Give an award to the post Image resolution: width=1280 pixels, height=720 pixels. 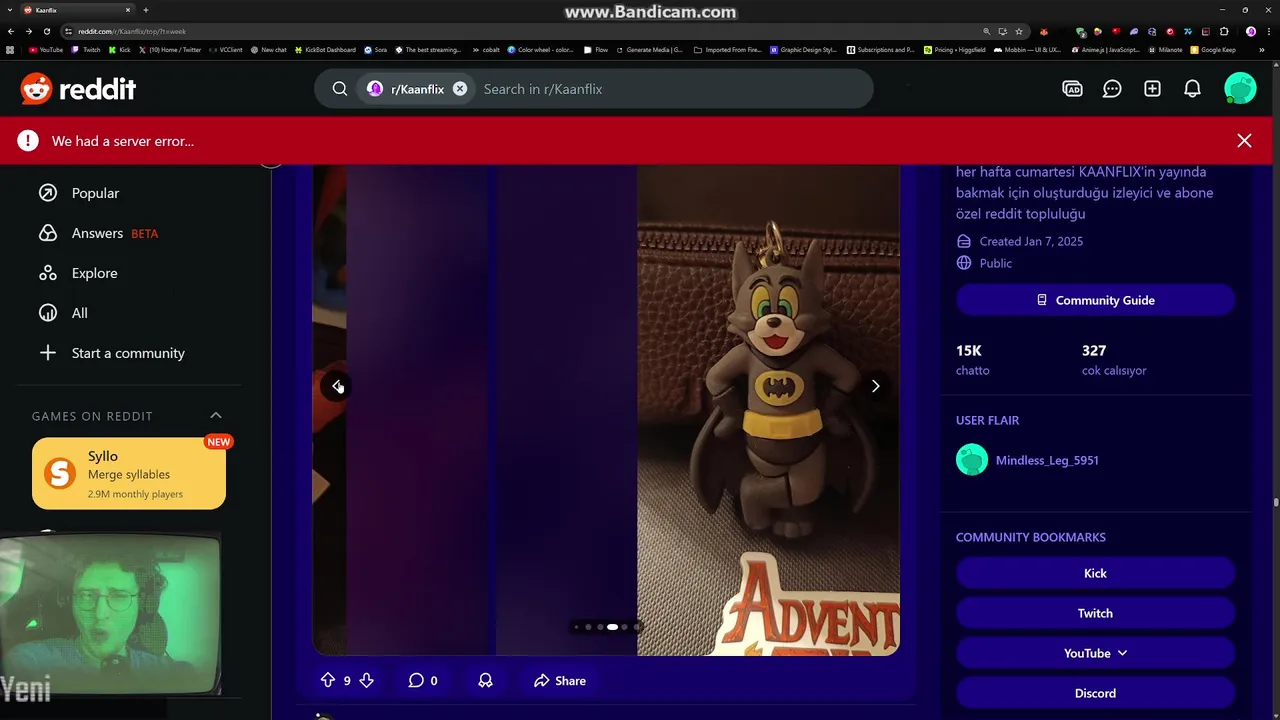pos(485,681)
